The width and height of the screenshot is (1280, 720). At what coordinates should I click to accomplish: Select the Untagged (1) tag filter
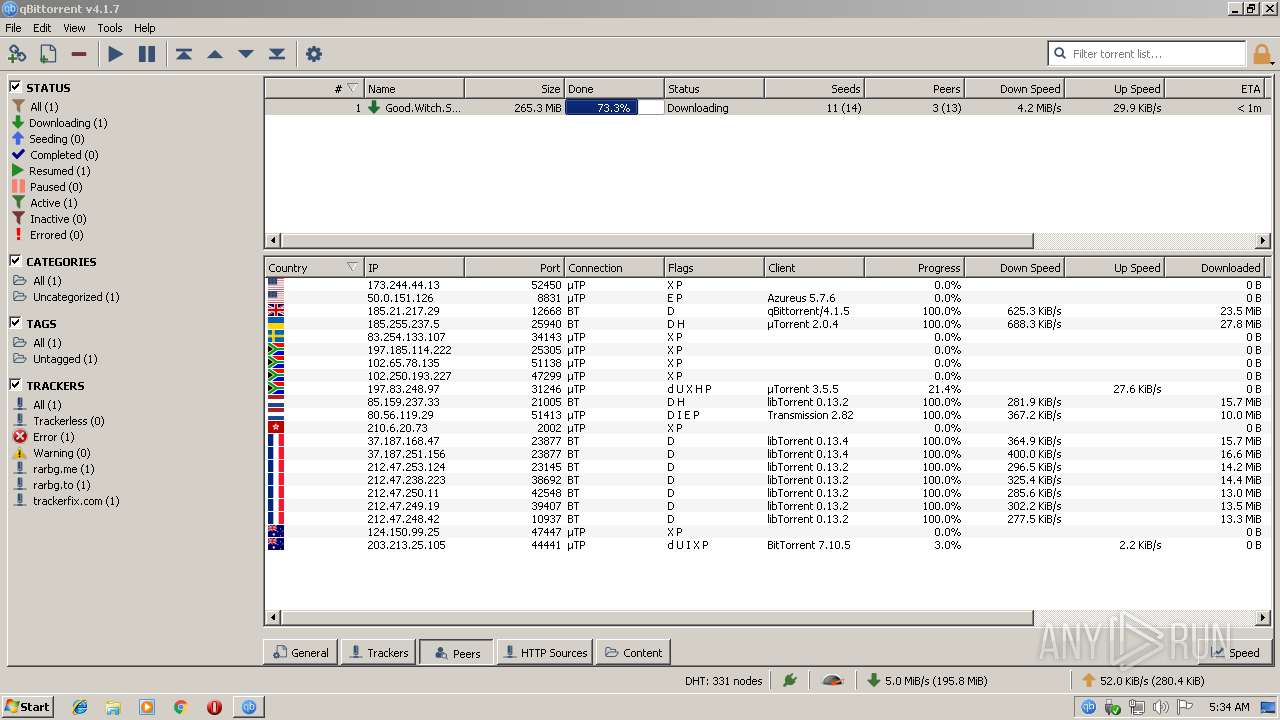pos(55,359)
